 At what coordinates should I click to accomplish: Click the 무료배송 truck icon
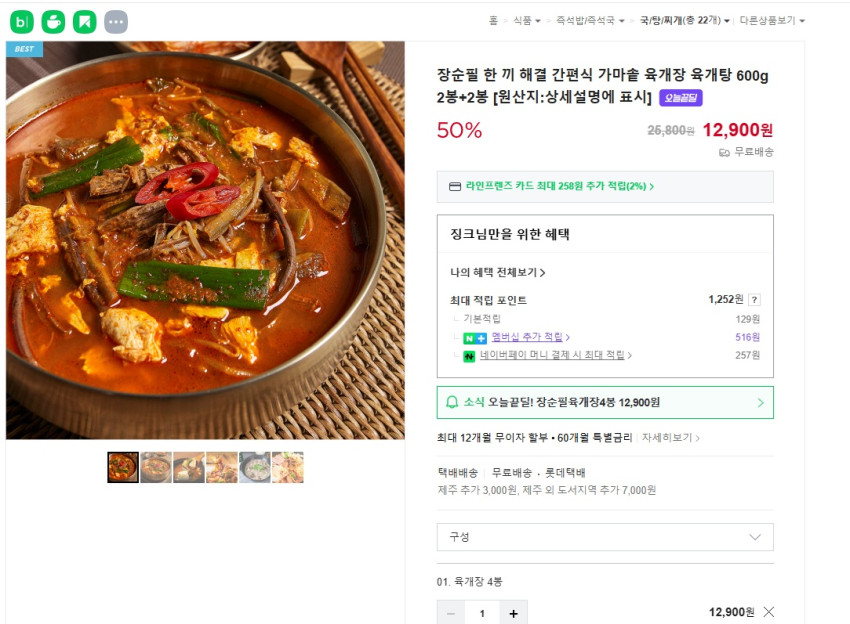tap(724, 151)
